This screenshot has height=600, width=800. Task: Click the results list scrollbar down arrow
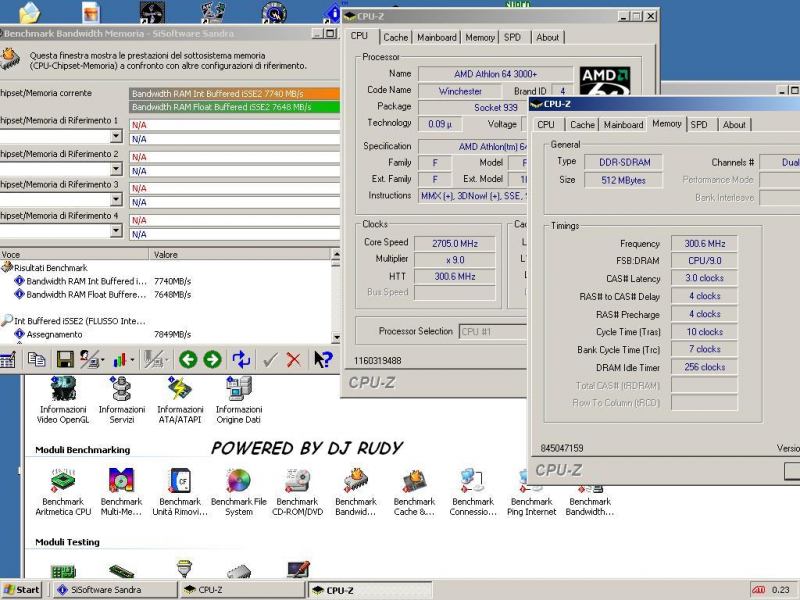click(336, 337)
